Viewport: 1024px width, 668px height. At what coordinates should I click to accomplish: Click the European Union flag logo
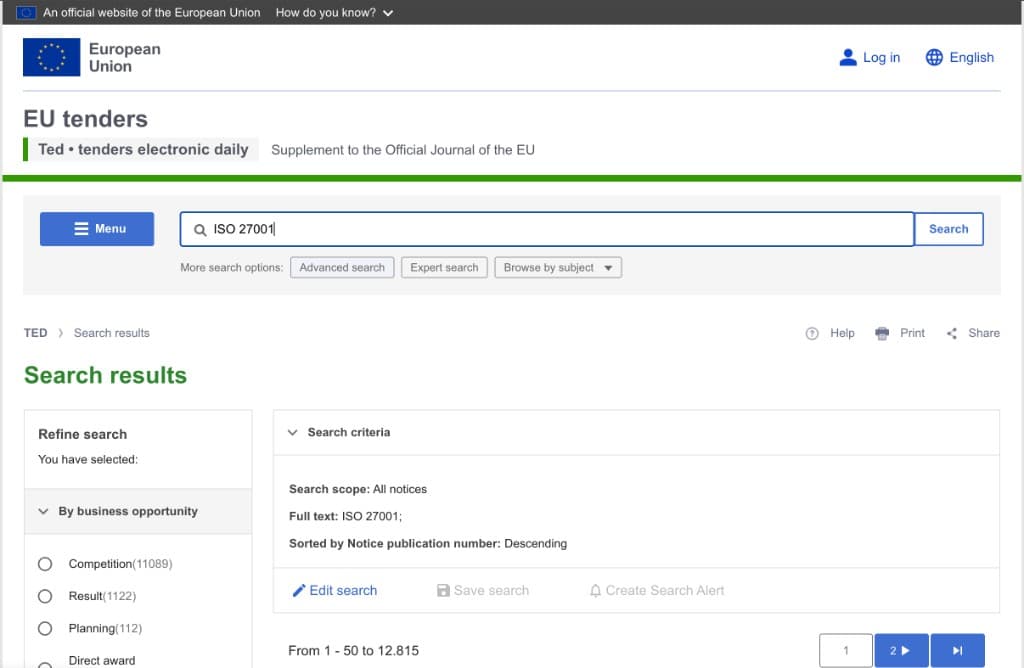(51, 57)
